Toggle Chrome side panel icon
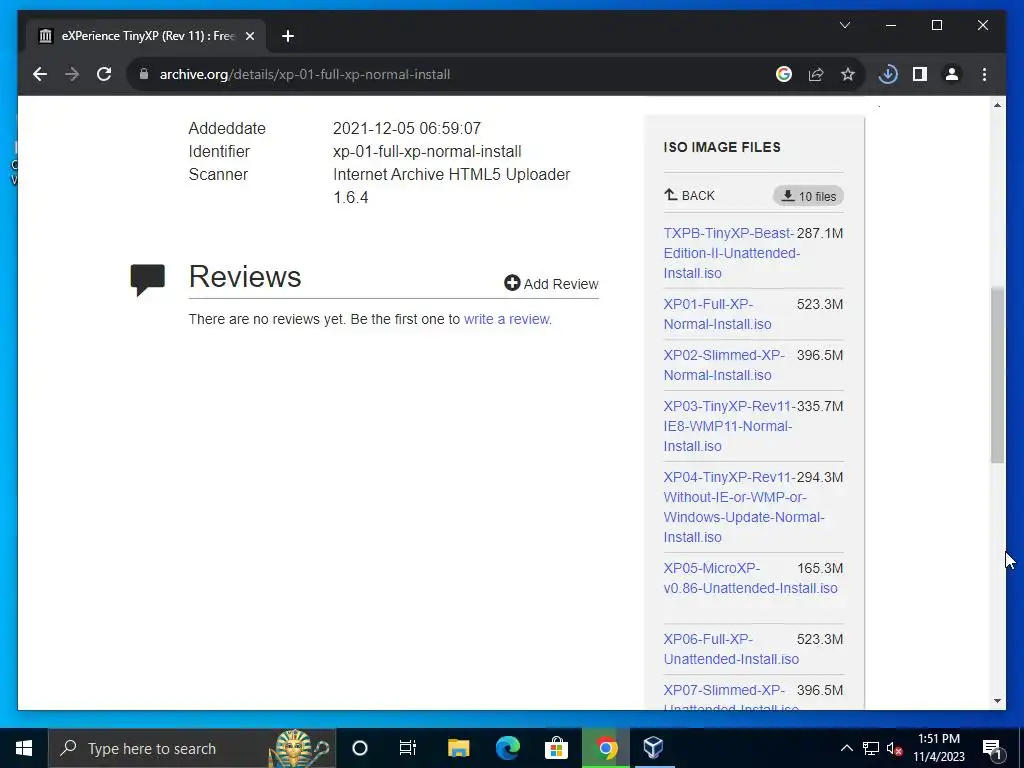1024x768 pixels. click(920, 74)
